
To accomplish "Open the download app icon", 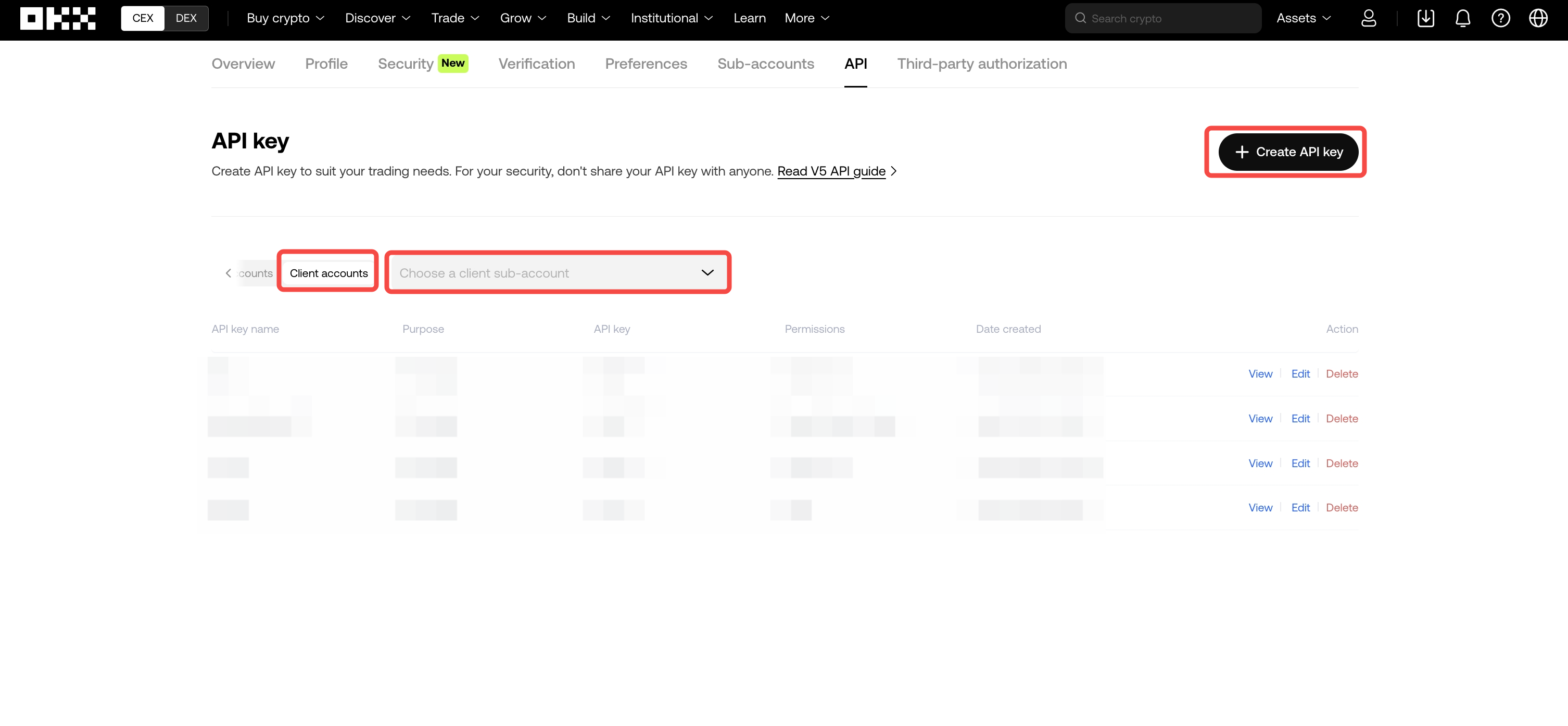I will [1425, 18].
